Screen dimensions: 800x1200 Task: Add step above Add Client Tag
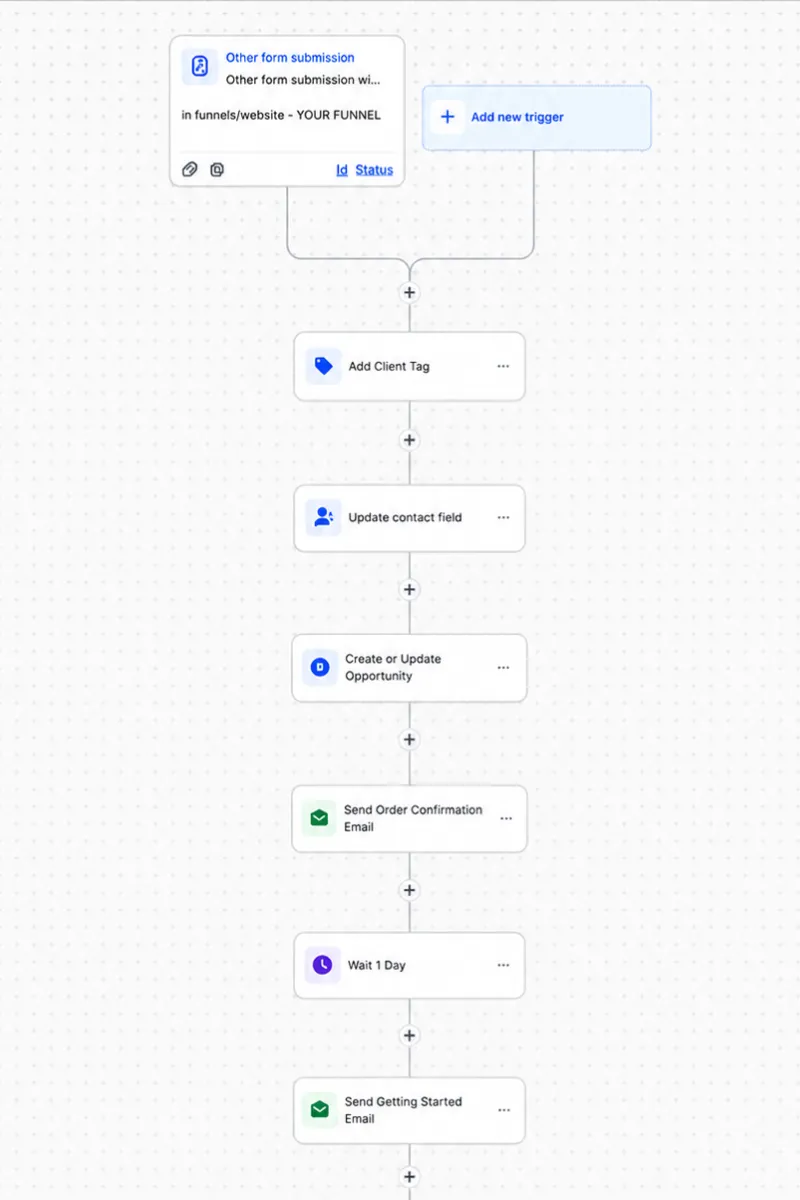[x=409, y=292]
